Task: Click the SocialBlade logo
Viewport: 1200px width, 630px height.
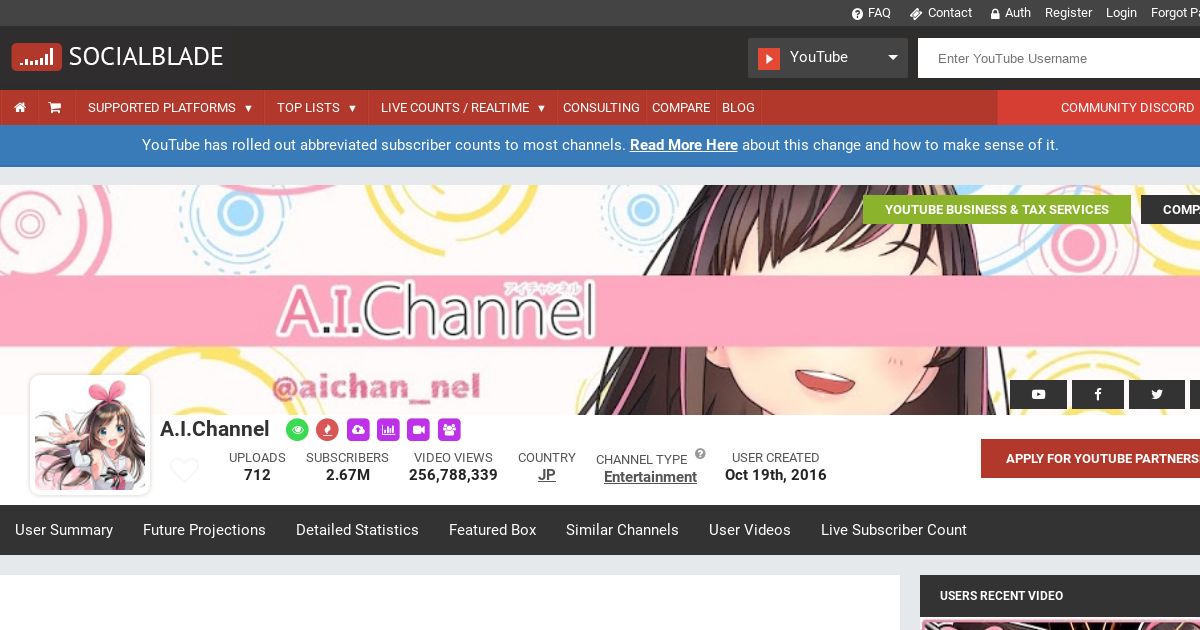Action: [117, 57]
